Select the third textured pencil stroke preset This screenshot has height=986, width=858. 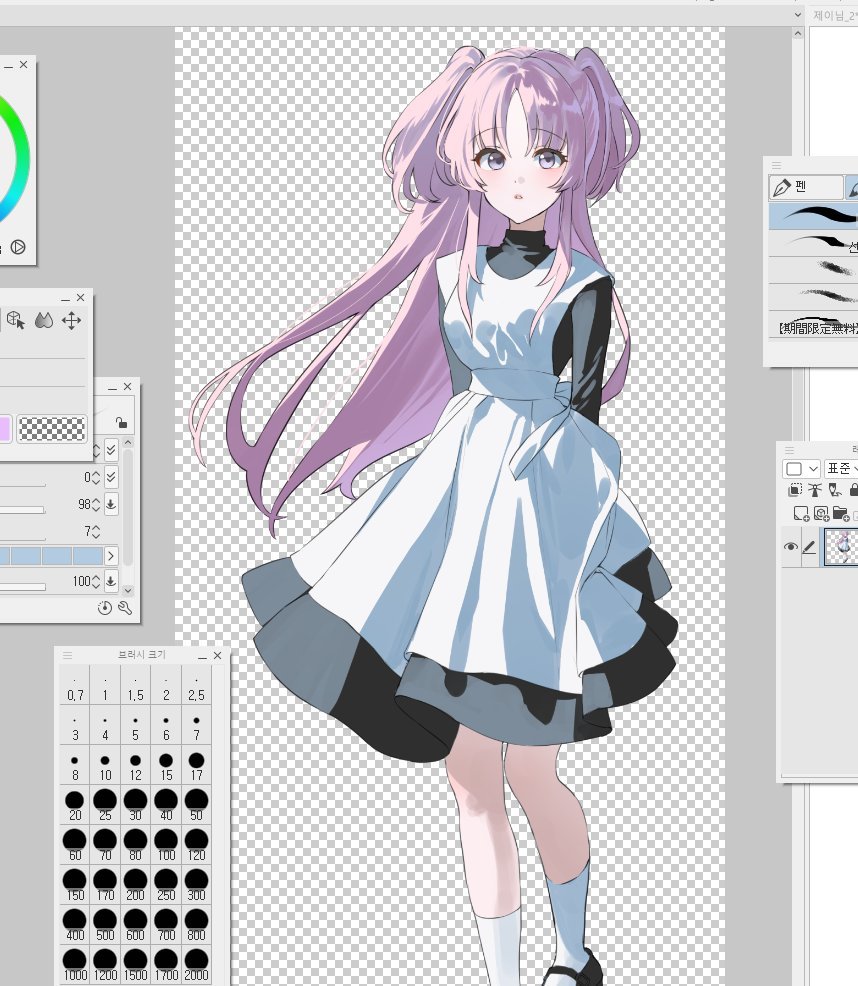[x=813, y=269]
